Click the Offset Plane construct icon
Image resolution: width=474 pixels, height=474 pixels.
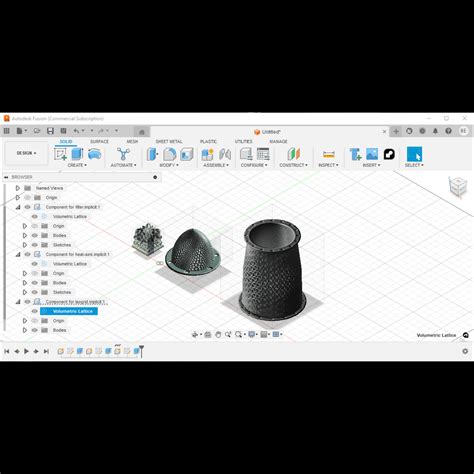pyautogui.click(x=293, y=154)
